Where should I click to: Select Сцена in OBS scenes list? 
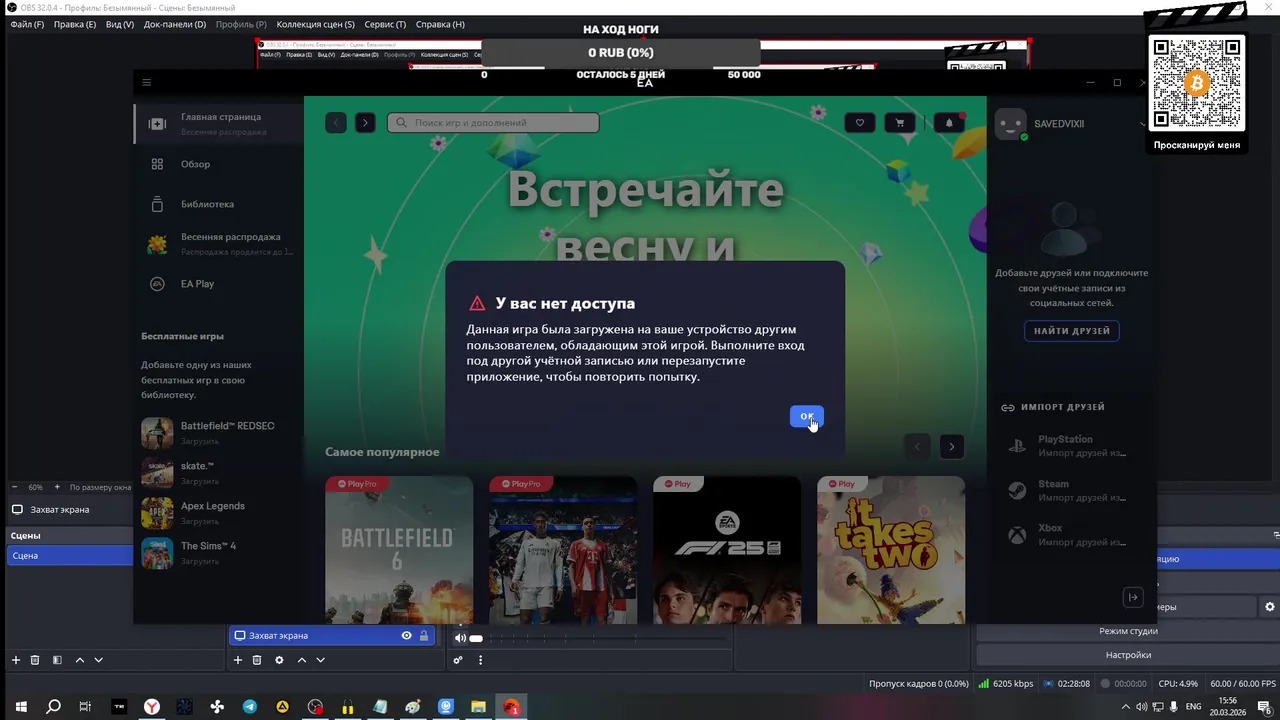pyautogui.click(x=70, y=555)
